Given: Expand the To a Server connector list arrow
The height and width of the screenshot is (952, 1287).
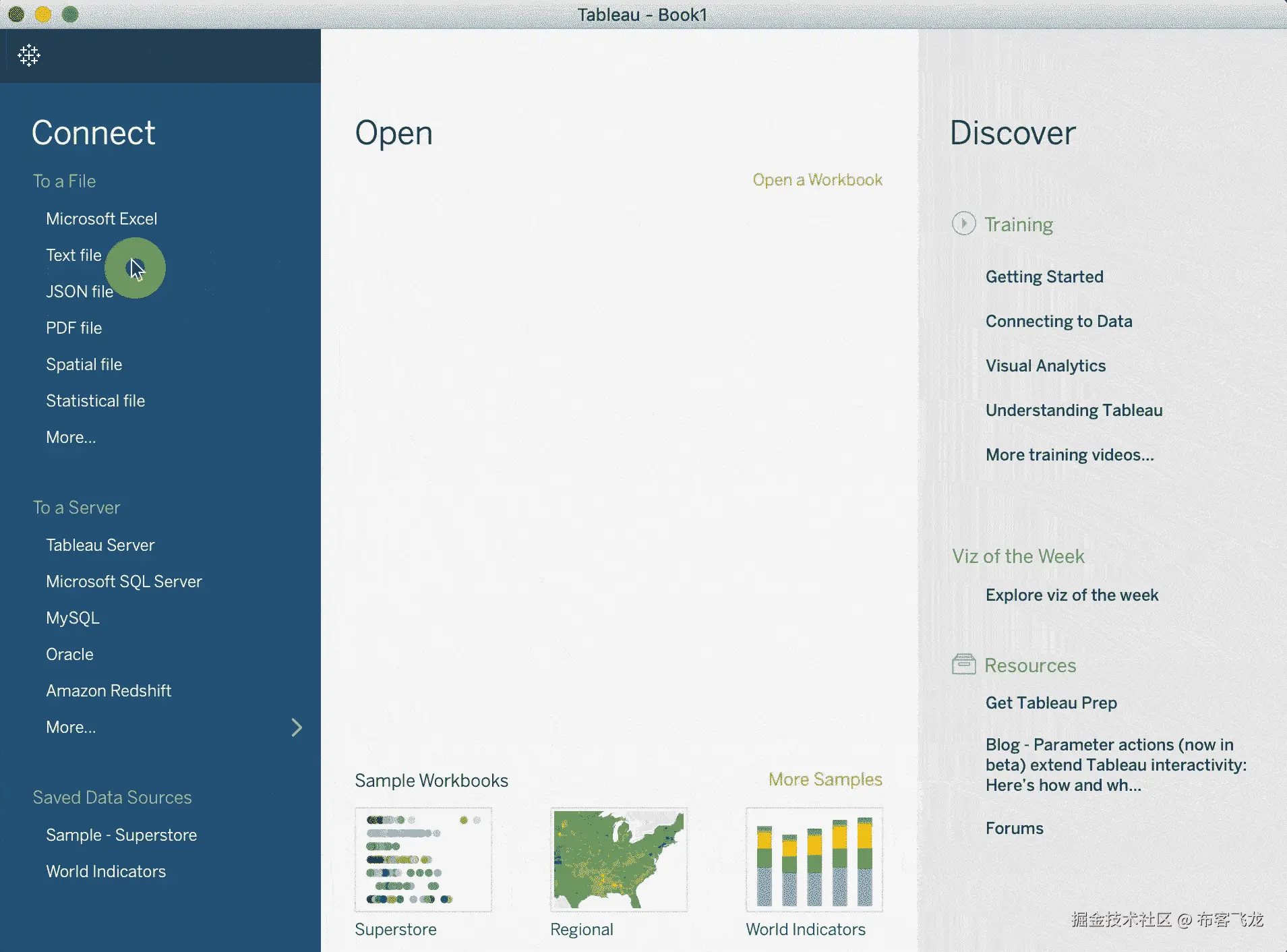Looking at the screenshot, I should click(297, 727).
